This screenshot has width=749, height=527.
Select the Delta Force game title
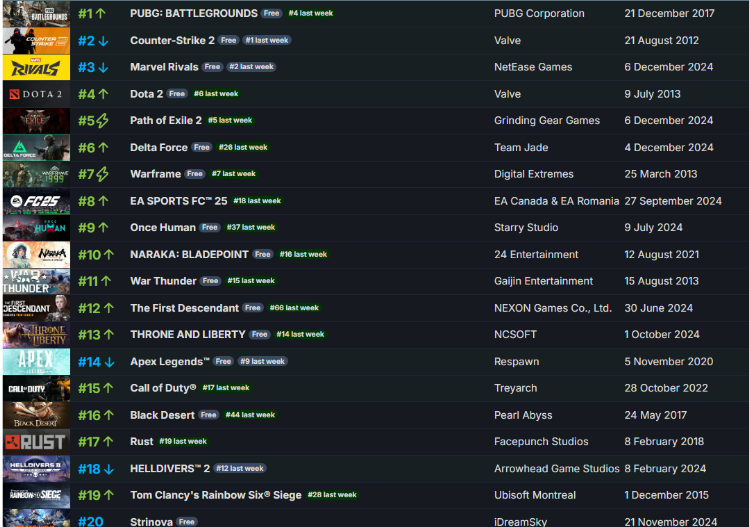click(159, 147)
